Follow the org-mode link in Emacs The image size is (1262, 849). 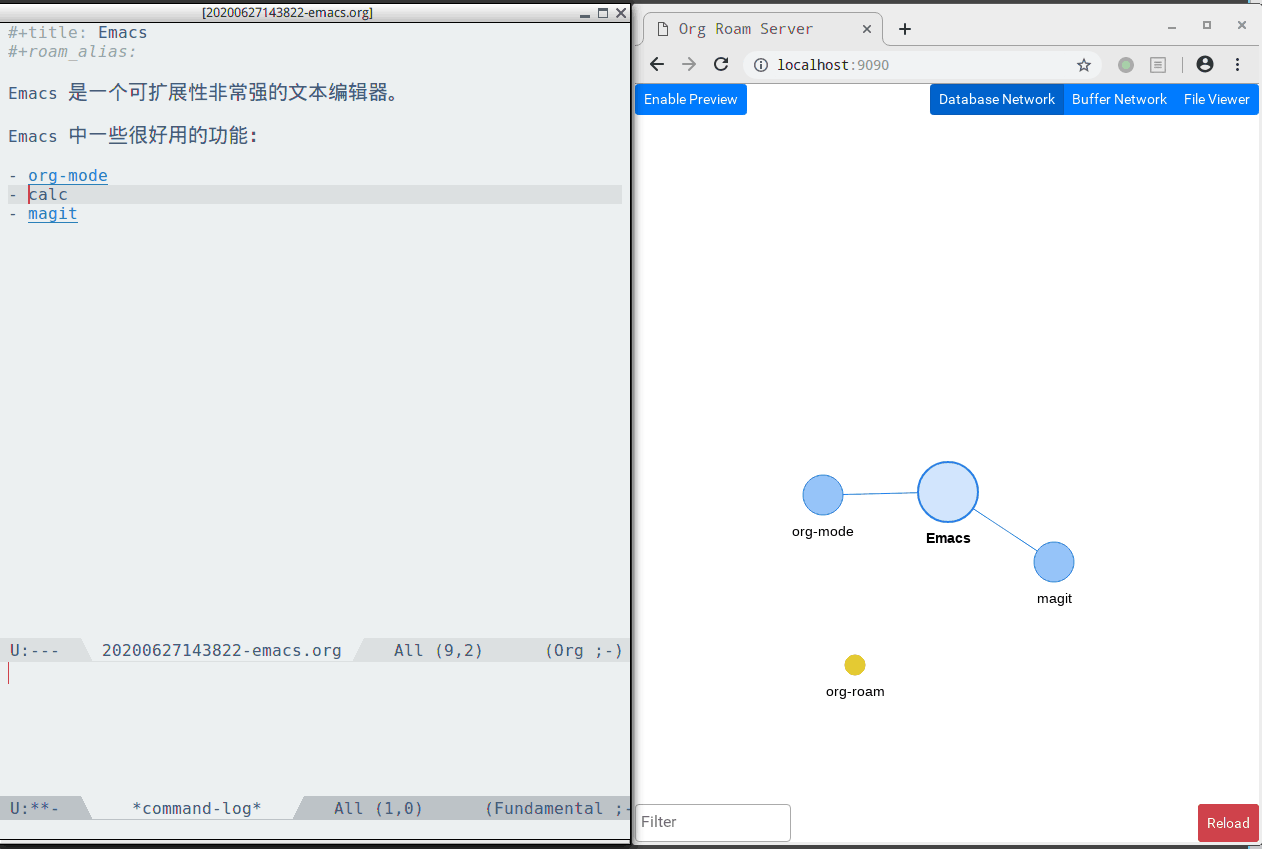tap(68, 176)
